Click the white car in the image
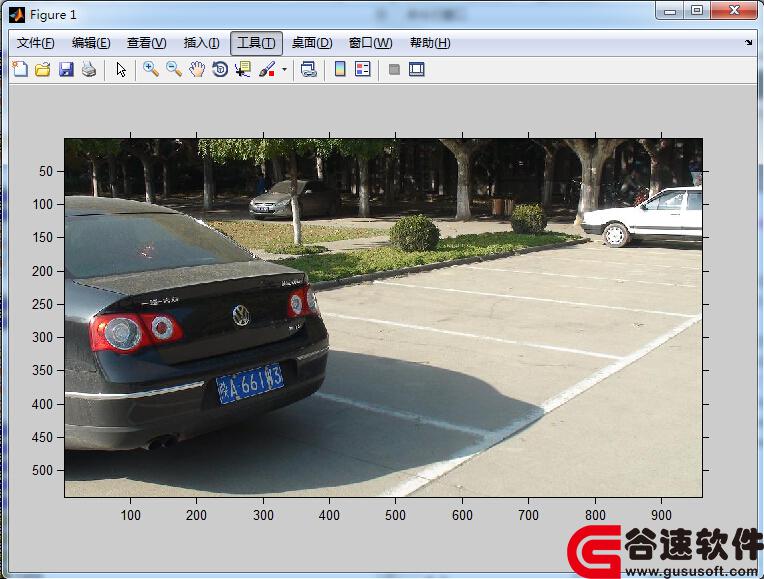 click(x=643, y=216)
